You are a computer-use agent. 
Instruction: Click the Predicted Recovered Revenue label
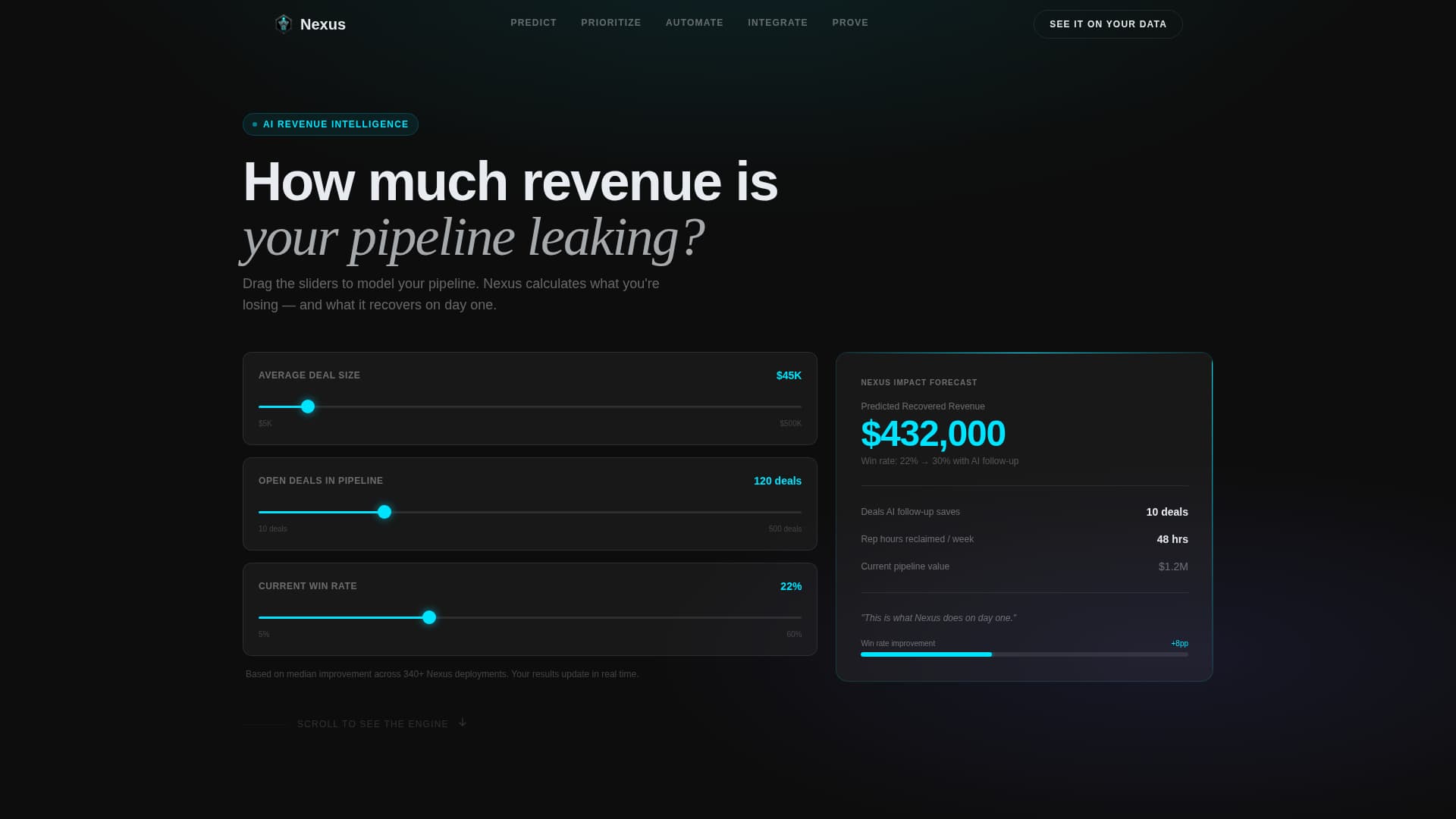pyautogui.click(x=923, y=406)
